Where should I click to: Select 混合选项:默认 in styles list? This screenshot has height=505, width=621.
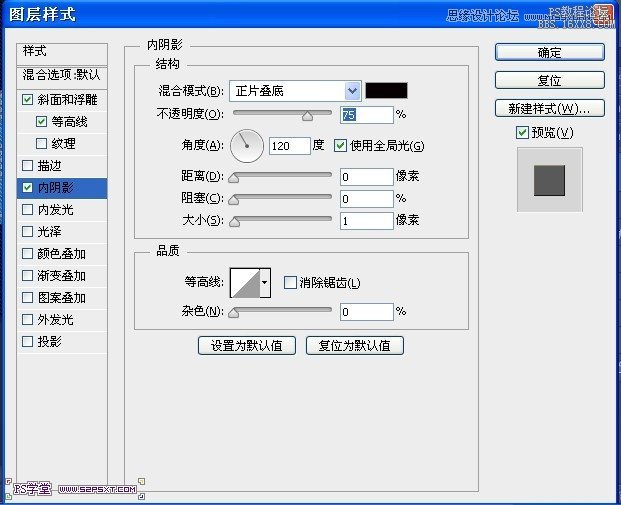[x=62, y=77]
